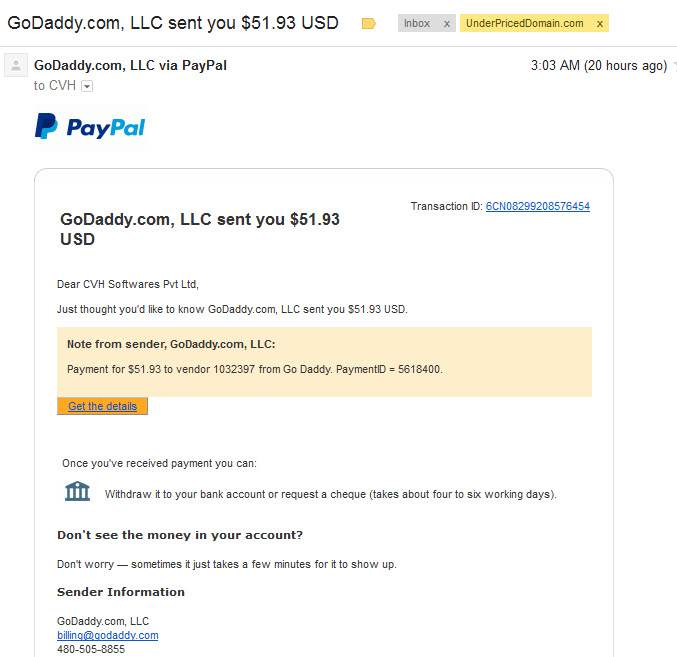Click the Get the details button
The height and width of the screenshot is (657, 677).
pyautogui.click(x=102, y=406)
